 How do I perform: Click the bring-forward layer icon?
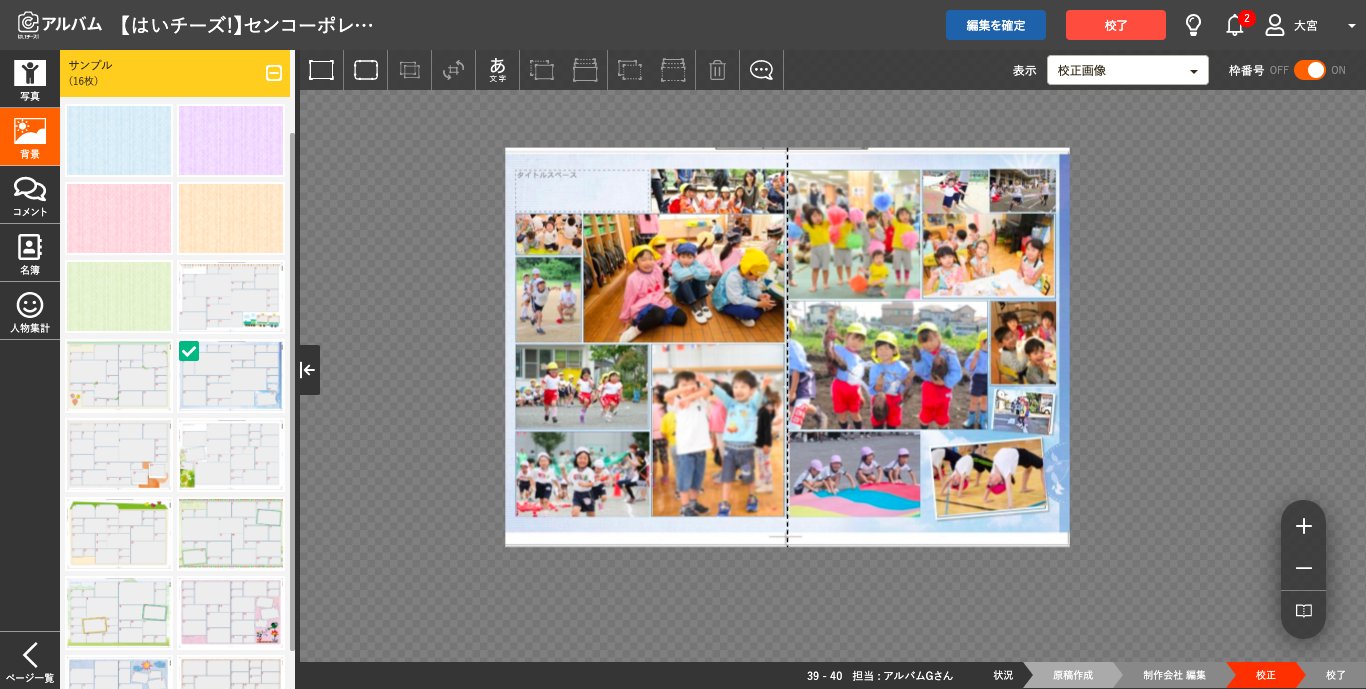point(542,70)
